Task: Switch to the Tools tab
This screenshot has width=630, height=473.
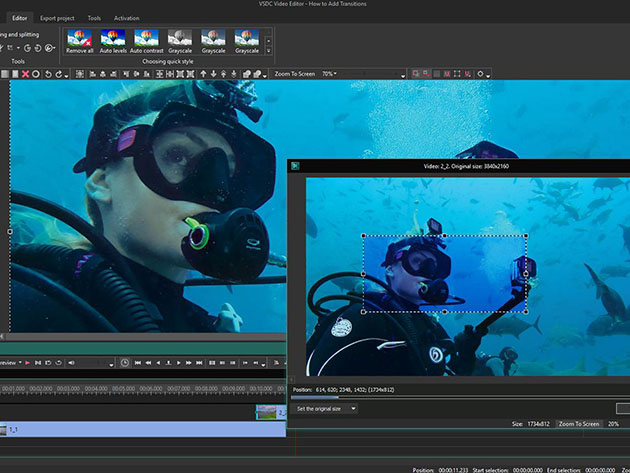Action: [x=94, y=18]
